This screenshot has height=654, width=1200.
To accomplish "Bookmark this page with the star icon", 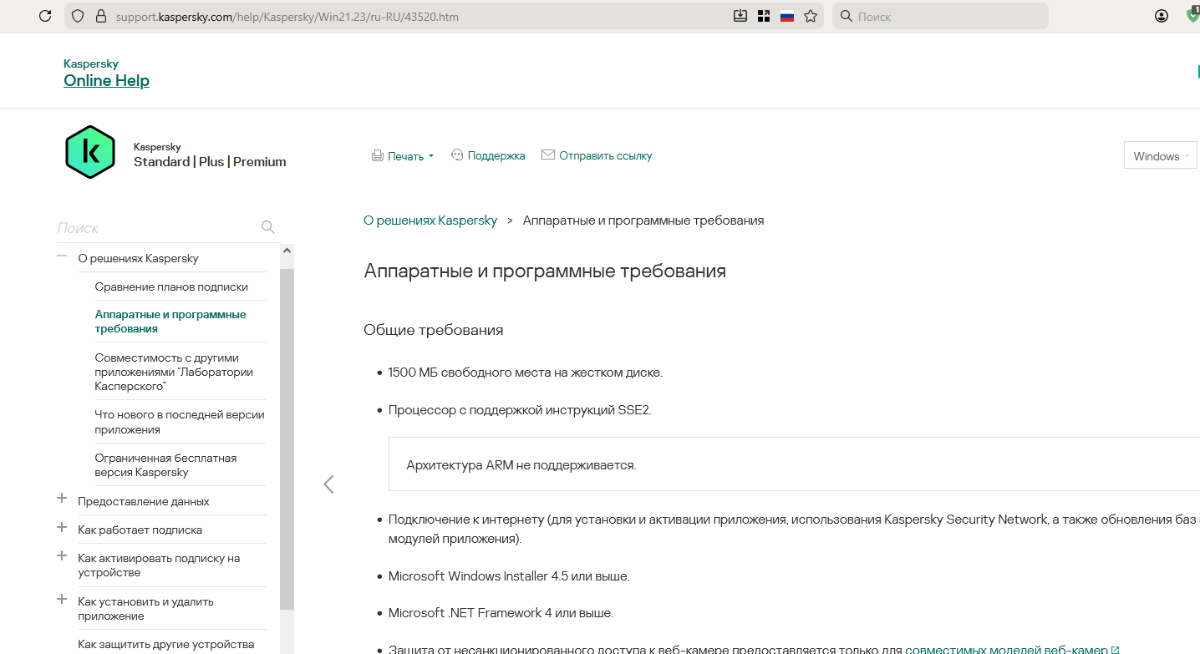I will coord(811,16).
